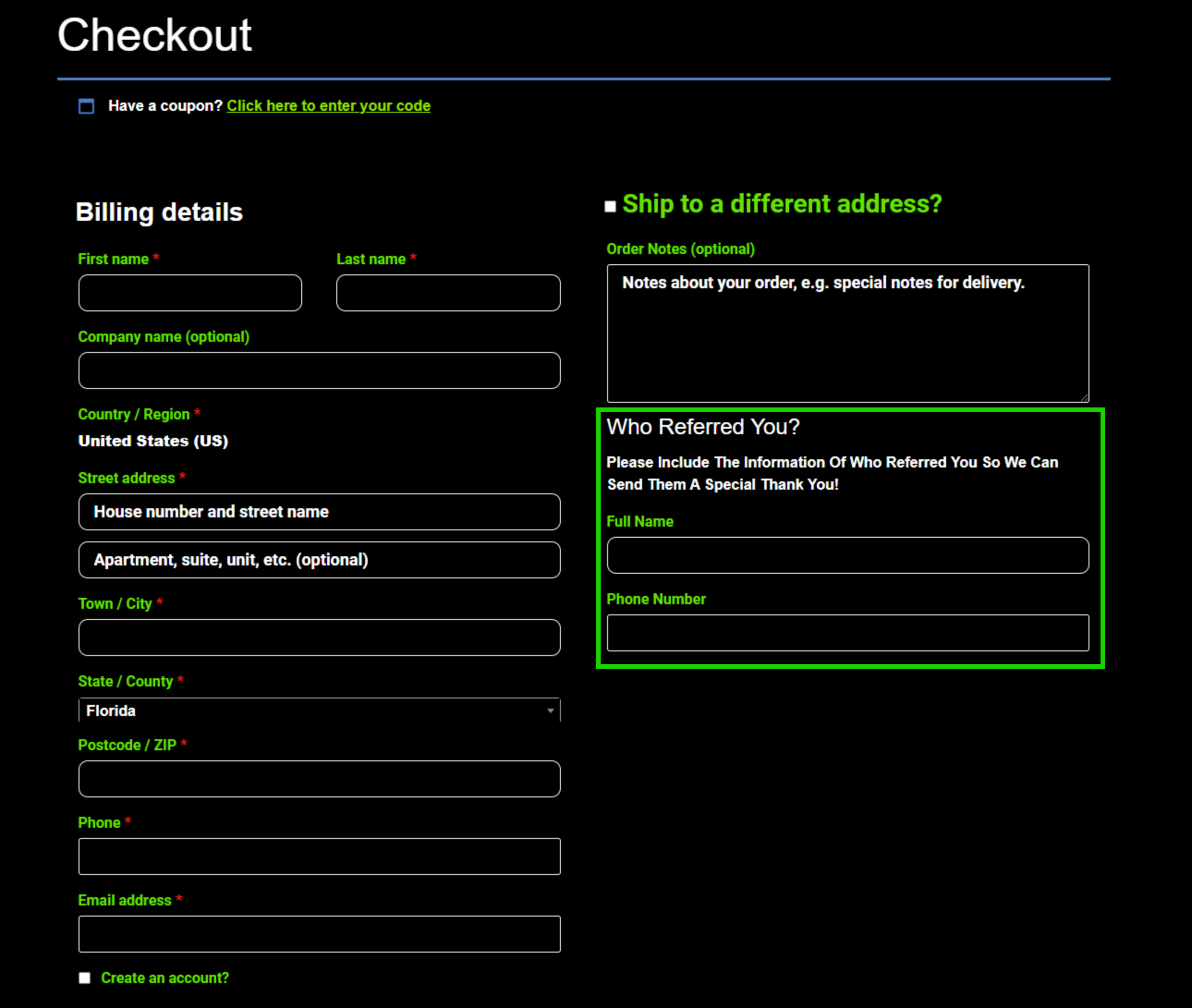Select the billing Phone field
The image size is (1192, 1008).
319,856
